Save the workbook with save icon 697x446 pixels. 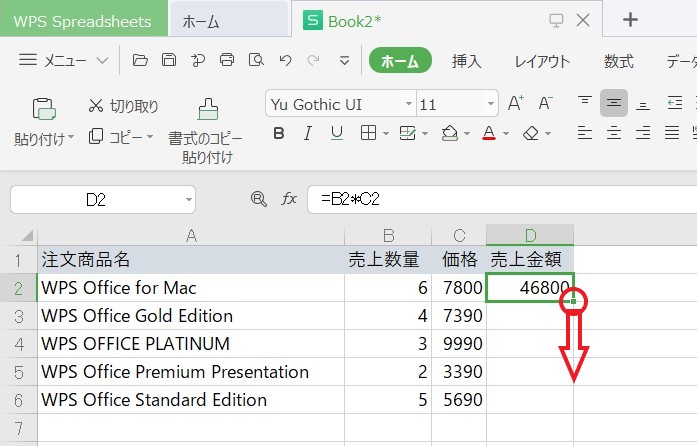(x=168, y=60)
